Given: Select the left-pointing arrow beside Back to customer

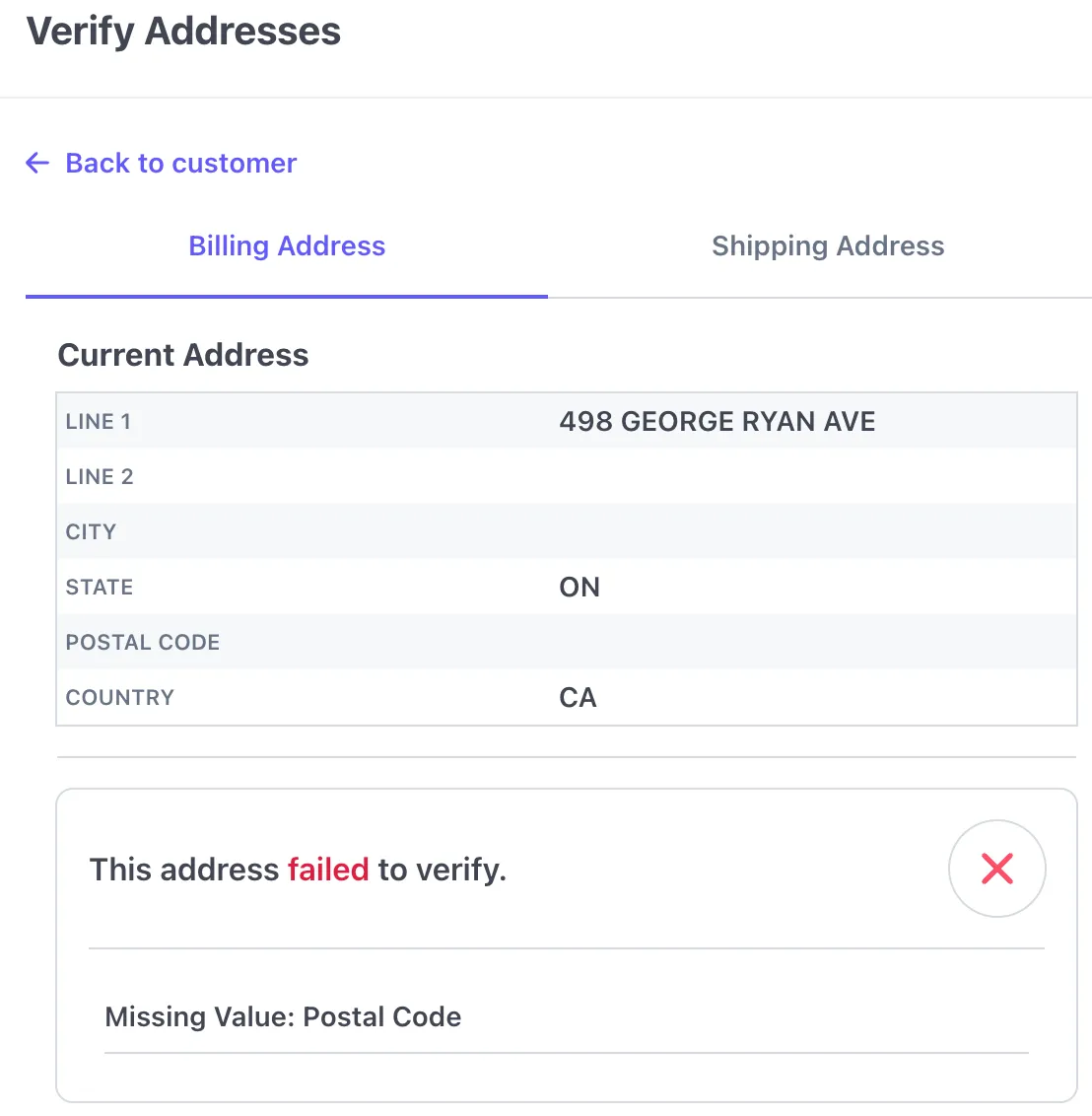Looking at the screenshot, I should pos(36,163).
